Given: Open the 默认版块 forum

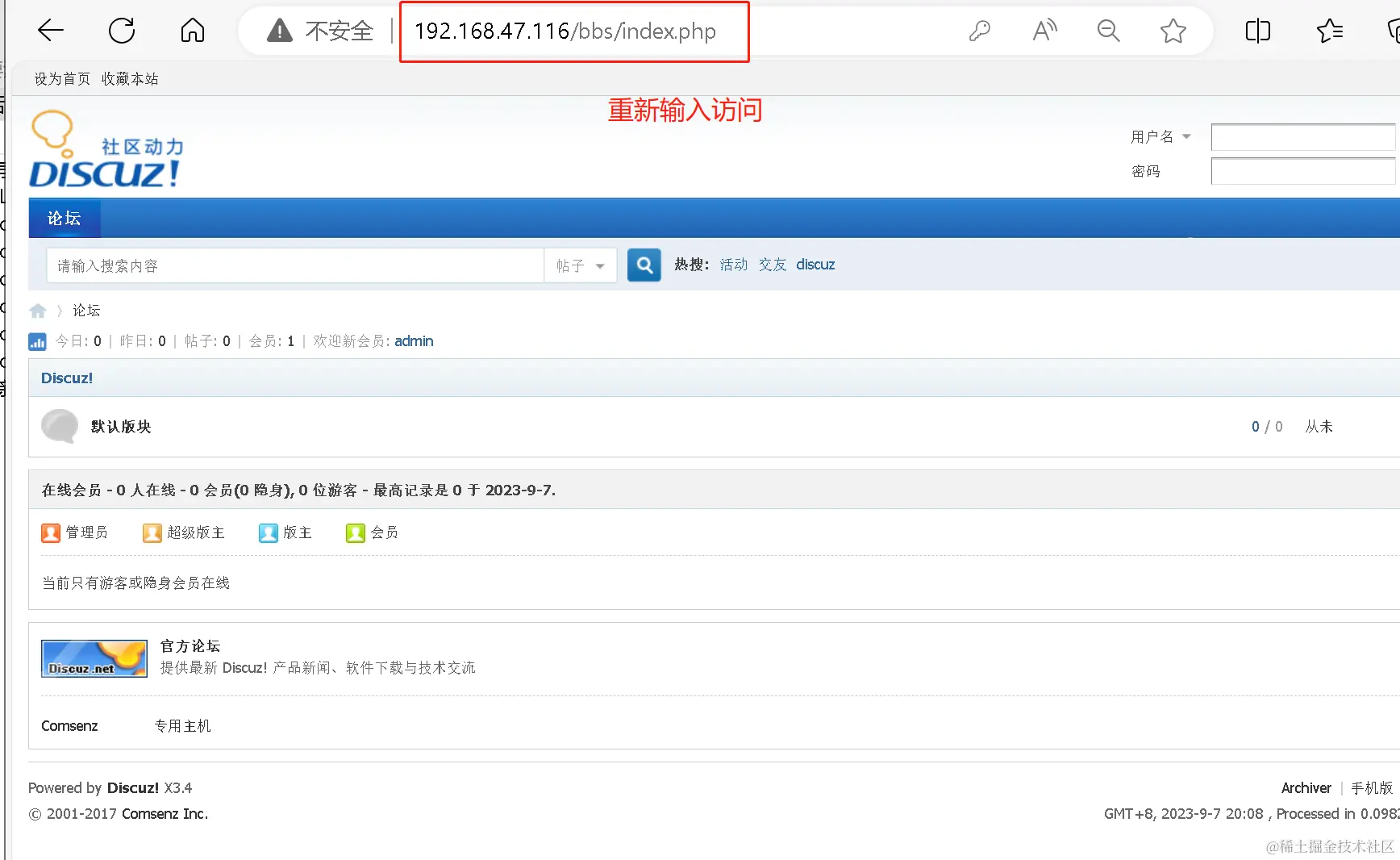Looking at the screenshot, I should tap(121, 427).
